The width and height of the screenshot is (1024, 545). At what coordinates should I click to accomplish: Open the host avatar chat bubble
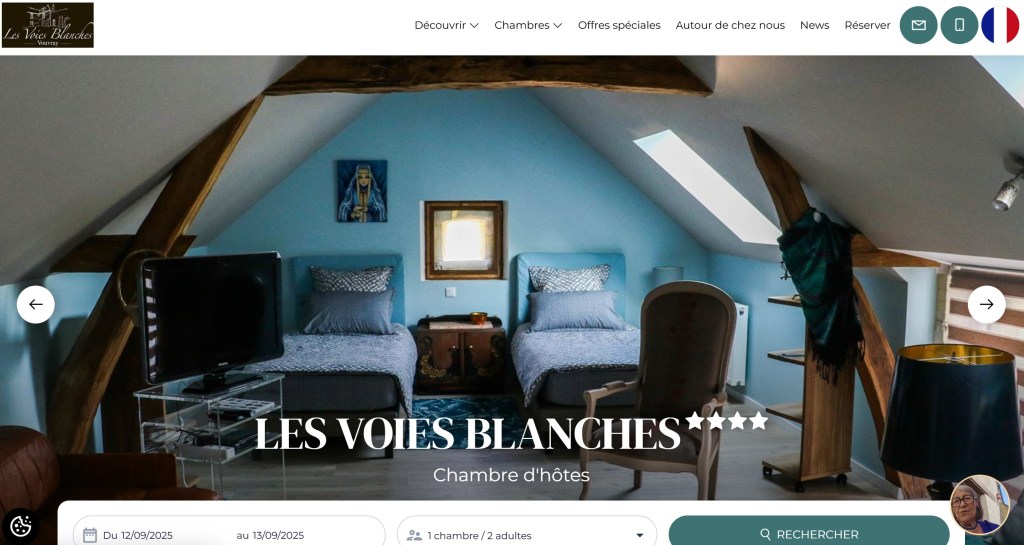980,505
